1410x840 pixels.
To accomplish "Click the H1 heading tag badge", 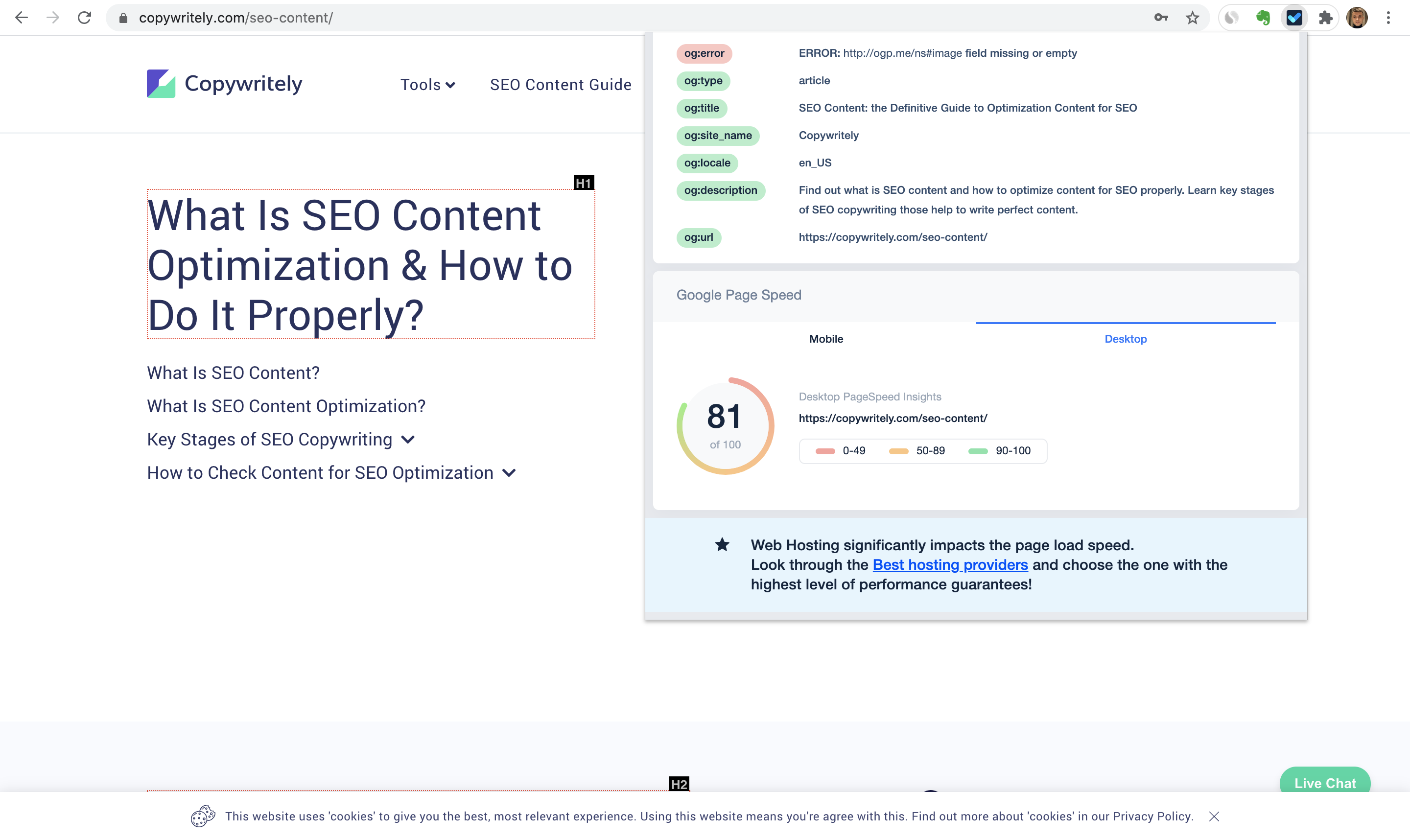I will (584, 182).
